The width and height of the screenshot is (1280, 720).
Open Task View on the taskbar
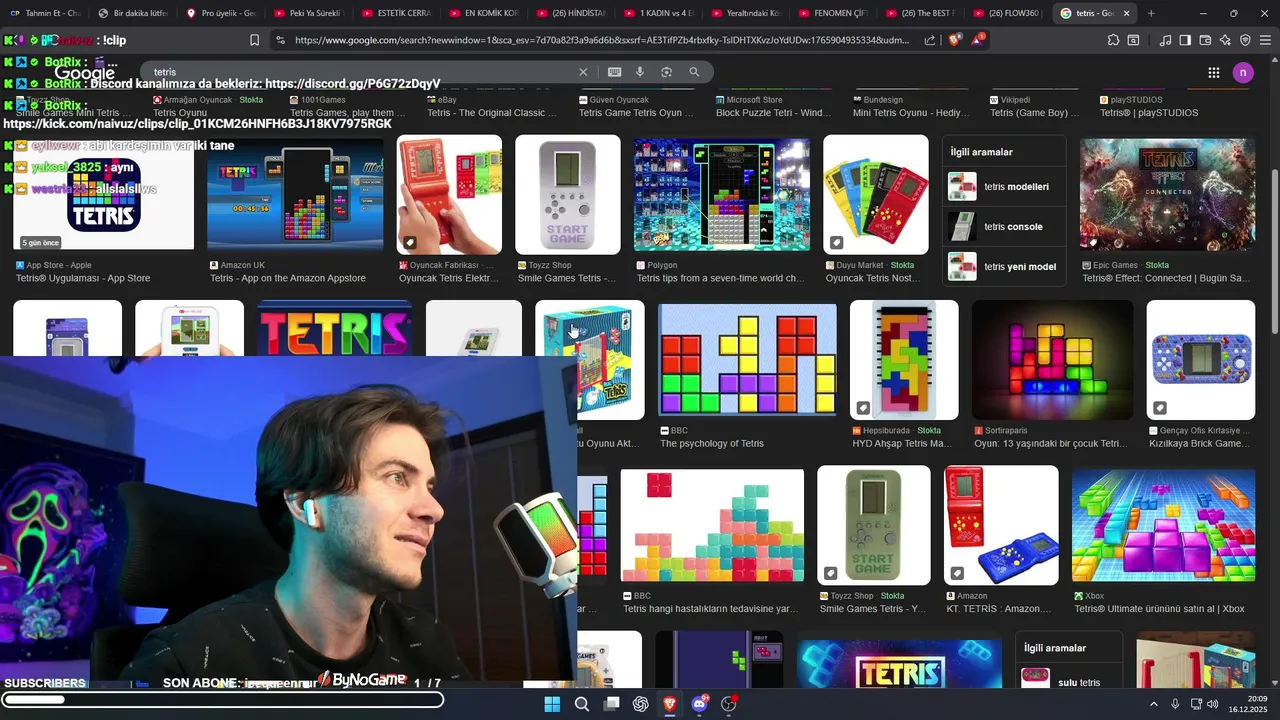[x=611, y=704]
